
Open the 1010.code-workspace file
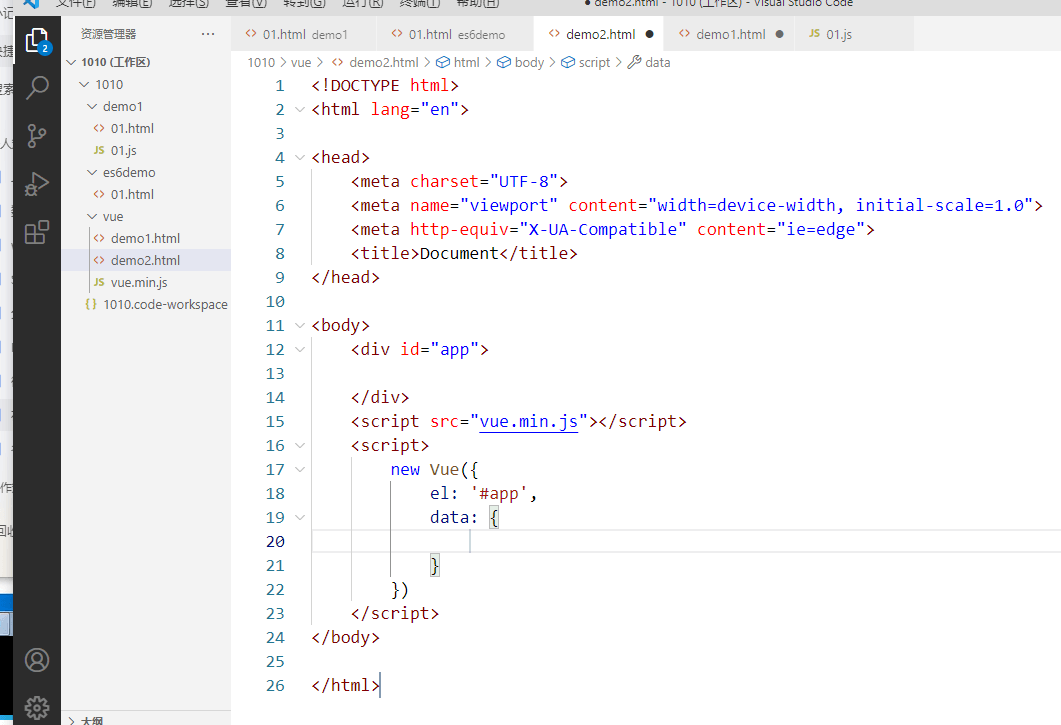coord(165,305)
